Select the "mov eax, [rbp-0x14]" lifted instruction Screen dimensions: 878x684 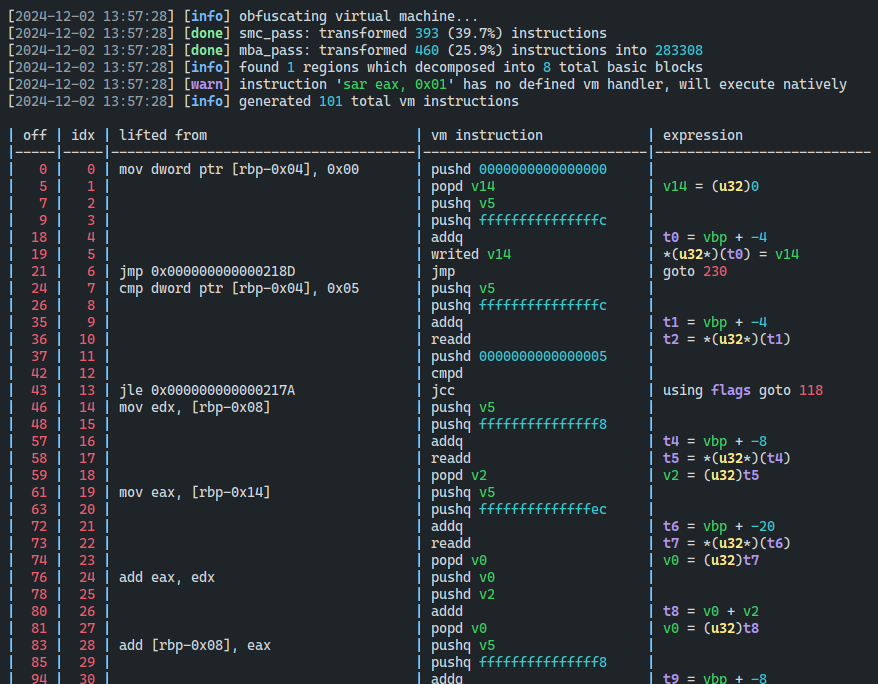coord(195,492)
